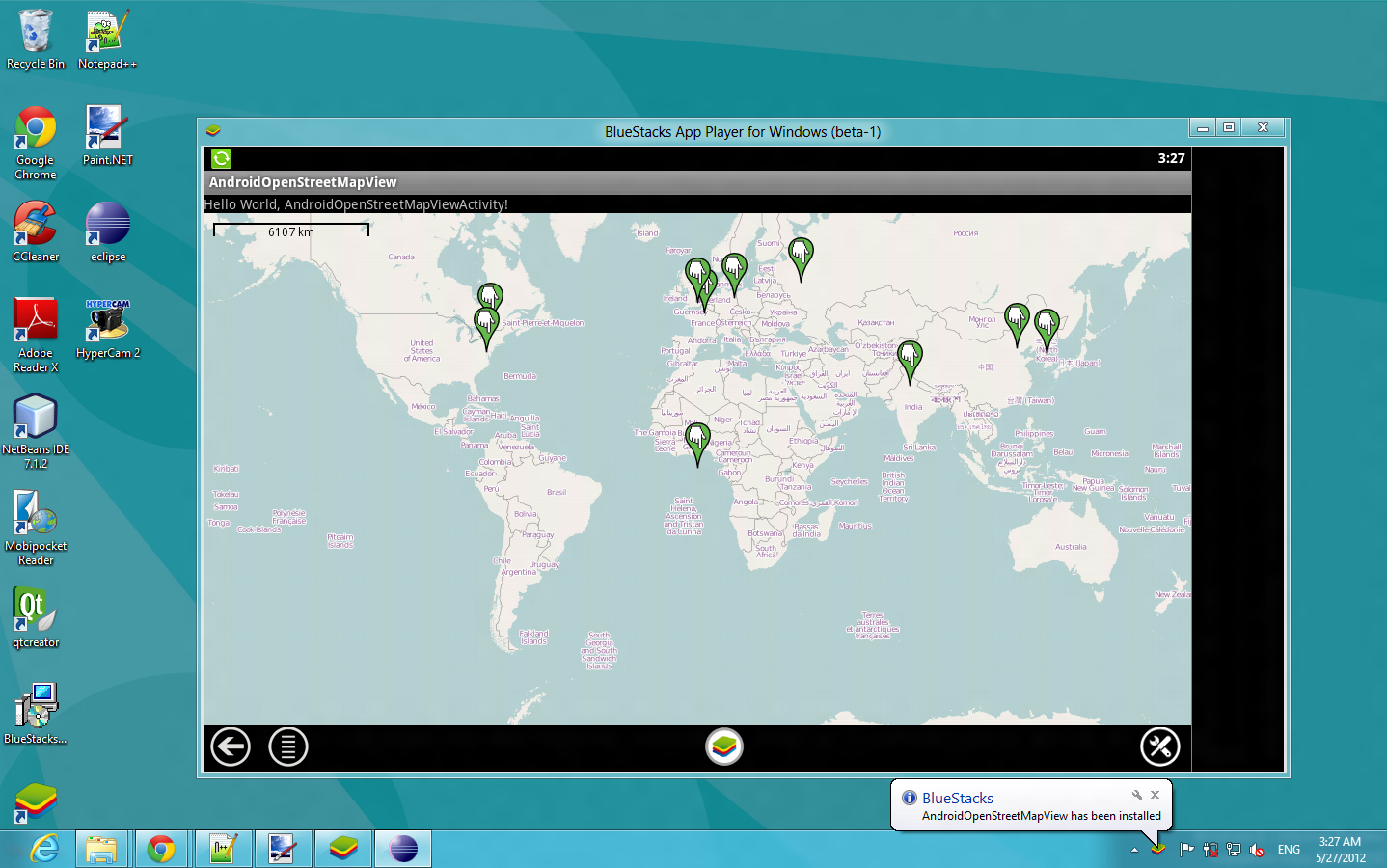Select the Recycle Bin desktop icon

(x=36, y=40)
